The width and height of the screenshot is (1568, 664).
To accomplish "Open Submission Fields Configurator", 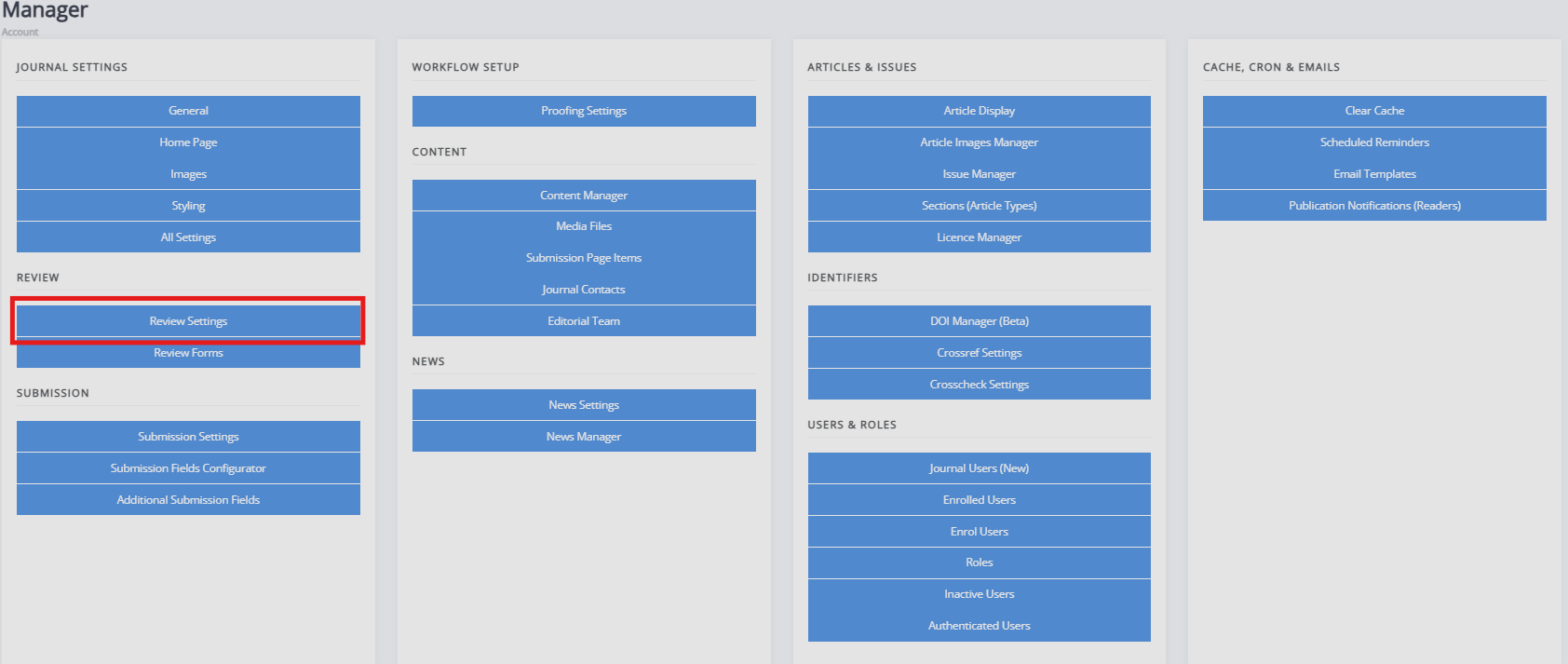I will [188, 468].
